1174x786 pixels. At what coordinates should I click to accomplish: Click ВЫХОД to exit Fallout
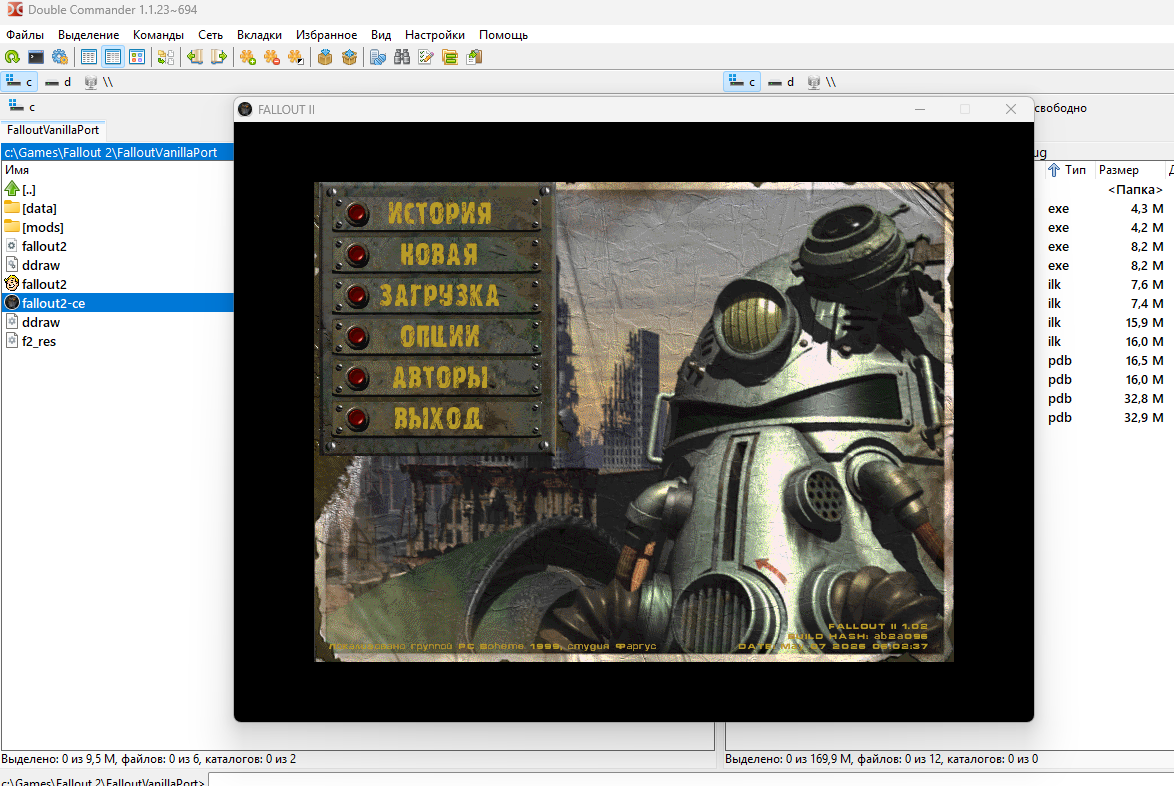(x=438, y=418)
